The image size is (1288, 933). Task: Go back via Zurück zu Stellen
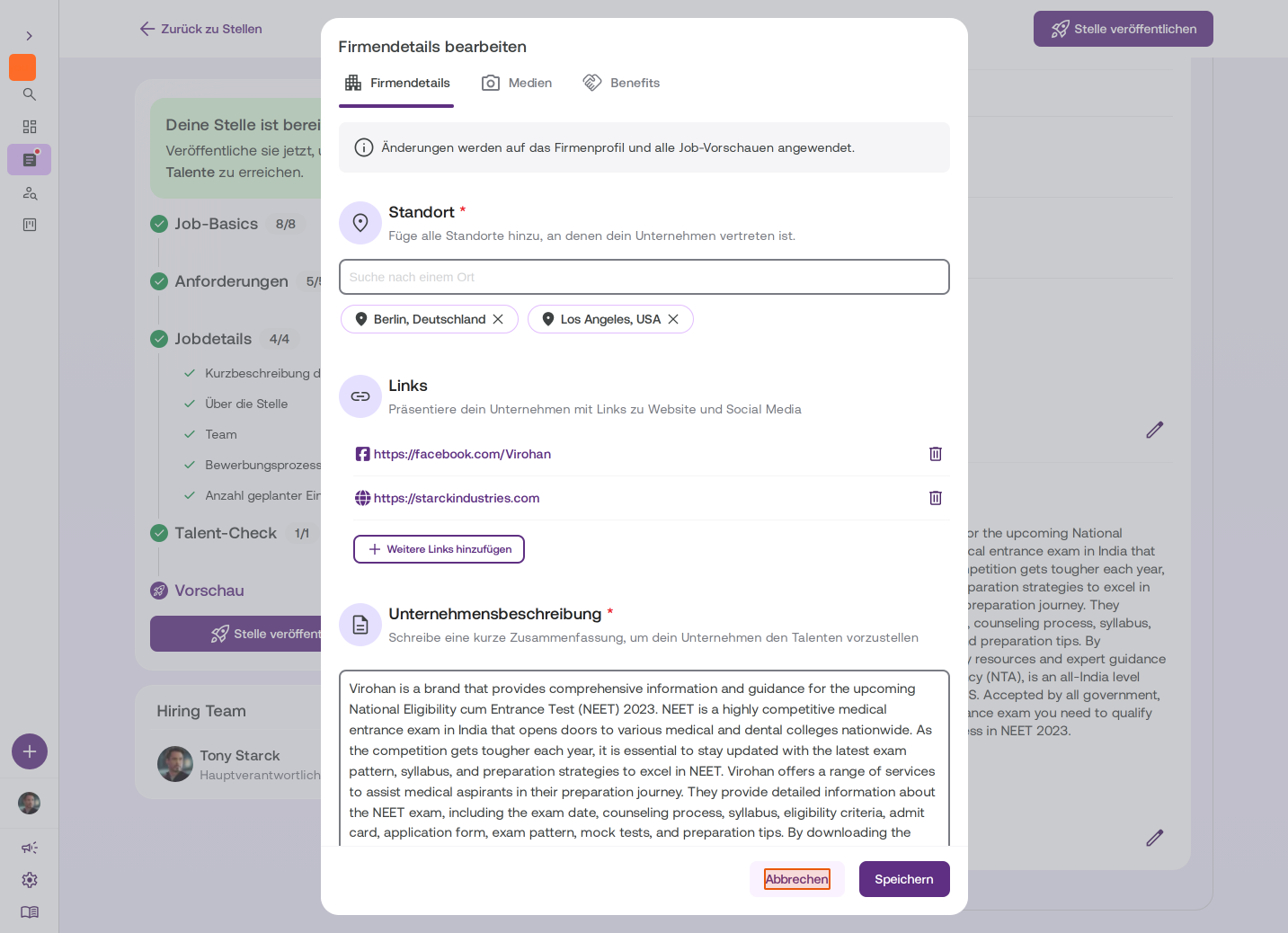pyautogui.click(x=200, y=29)
